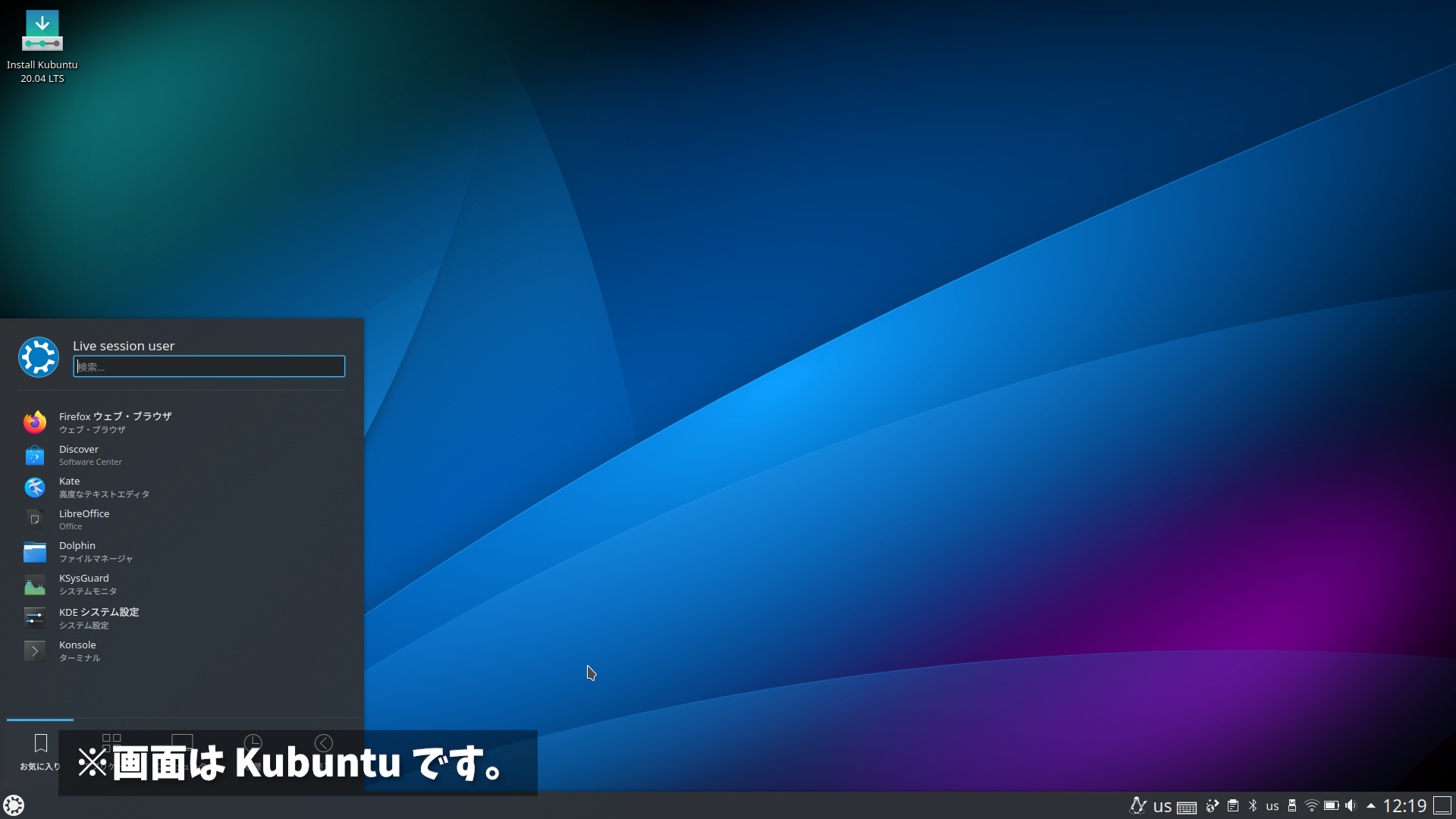The width and height of the screenshot is (1456, 819).
Task: Switch to the history clock tab
Action: (253, 742)
